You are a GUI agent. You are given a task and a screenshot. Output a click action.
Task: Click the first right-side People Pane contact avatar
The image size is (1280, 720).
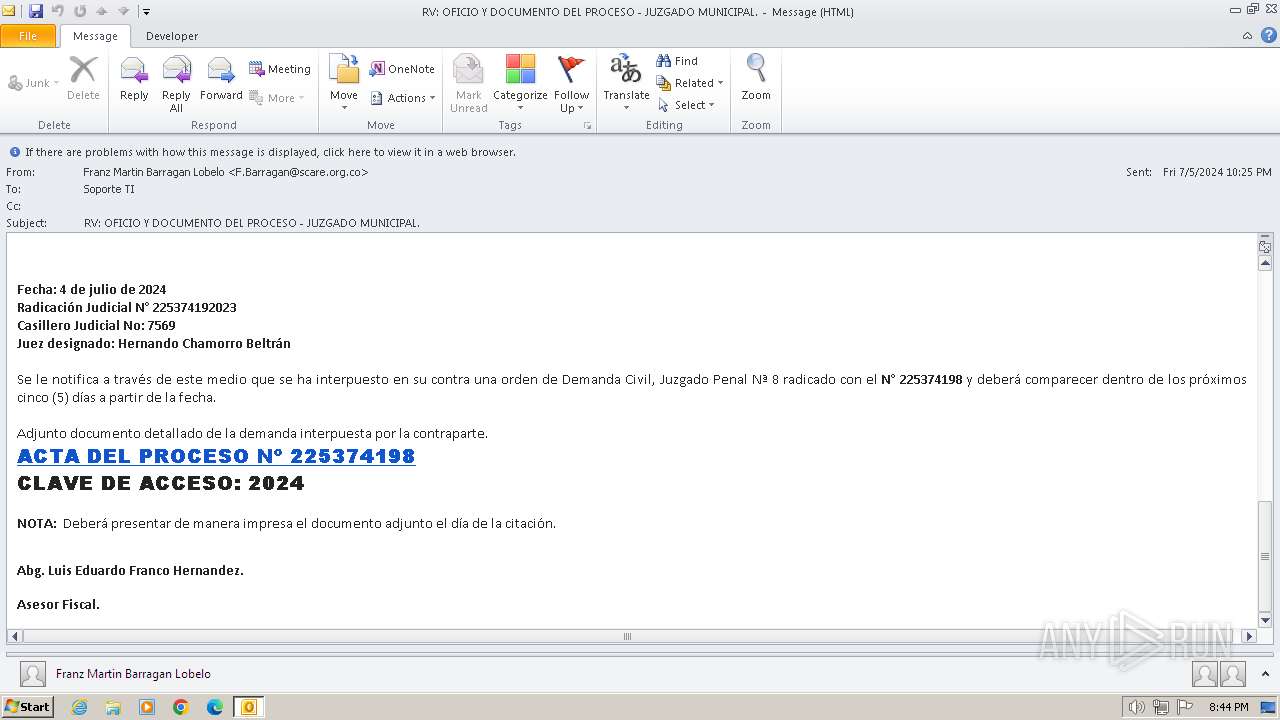(1205, 674)
